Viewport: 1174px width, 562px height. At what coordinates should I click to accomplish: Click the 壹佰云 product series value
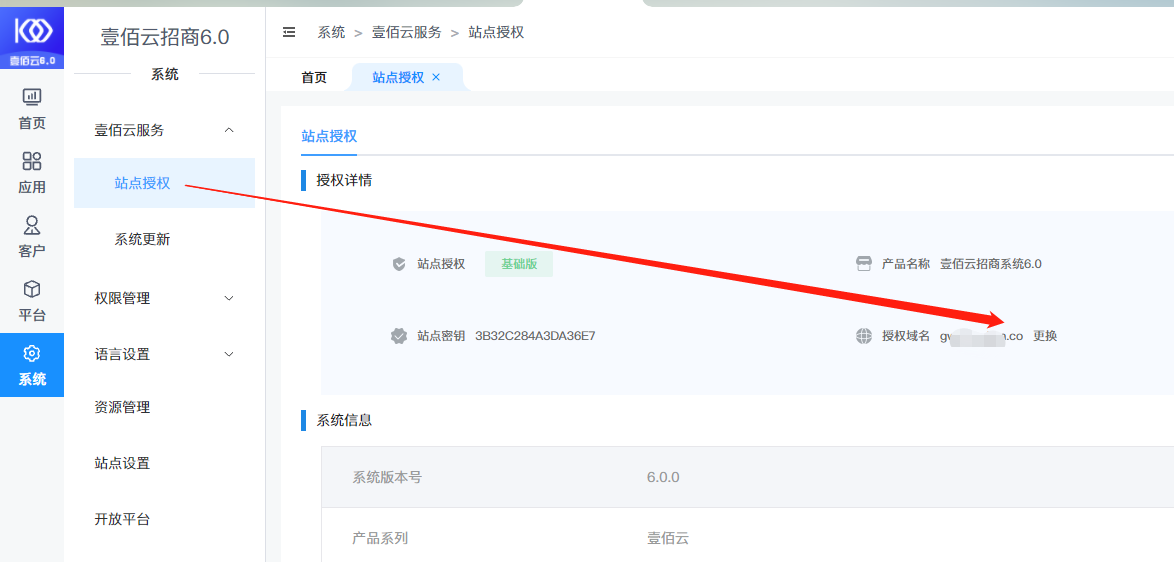point(667,538)
